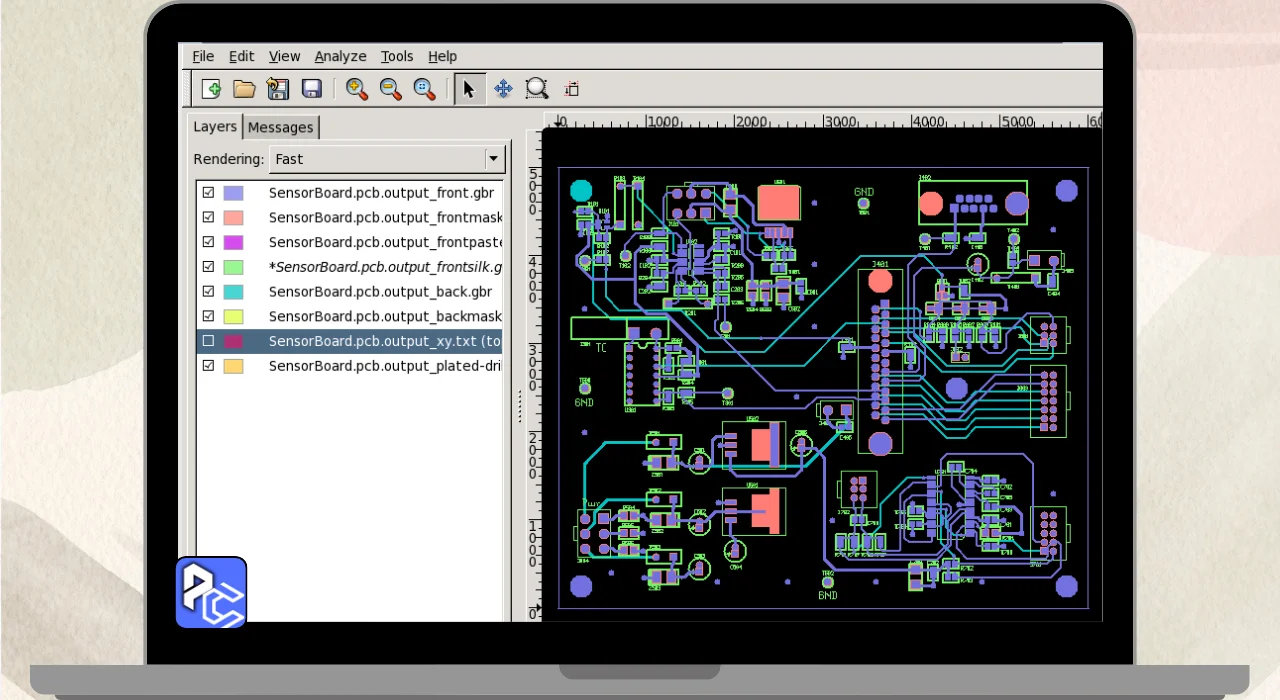The height and width of the screenshot is (700, 1280).
Task: Enable the output_xy.txt layer checkbox
Action: (209, 341)
